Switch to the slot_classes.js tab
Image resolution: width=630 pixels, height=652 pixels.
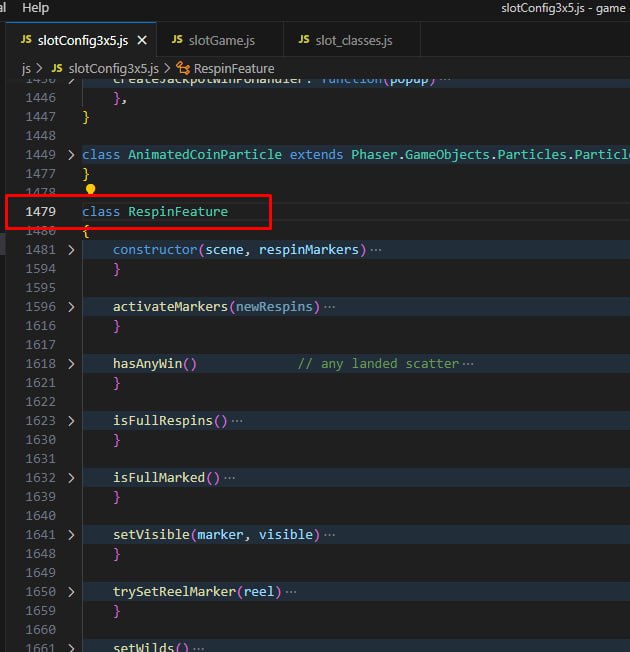352,40
